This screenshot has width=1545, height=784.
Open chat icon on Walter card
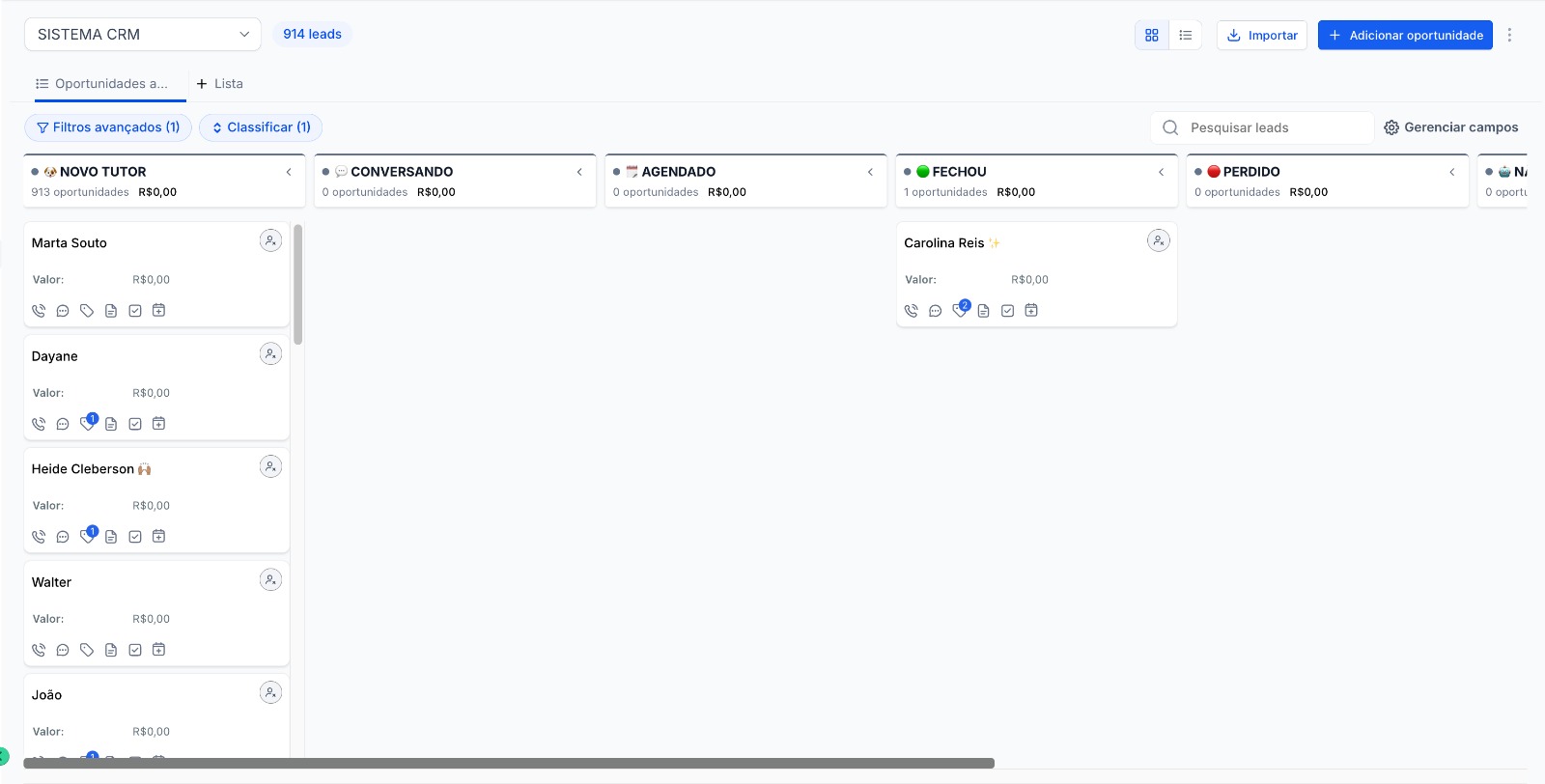click(63, 650)
